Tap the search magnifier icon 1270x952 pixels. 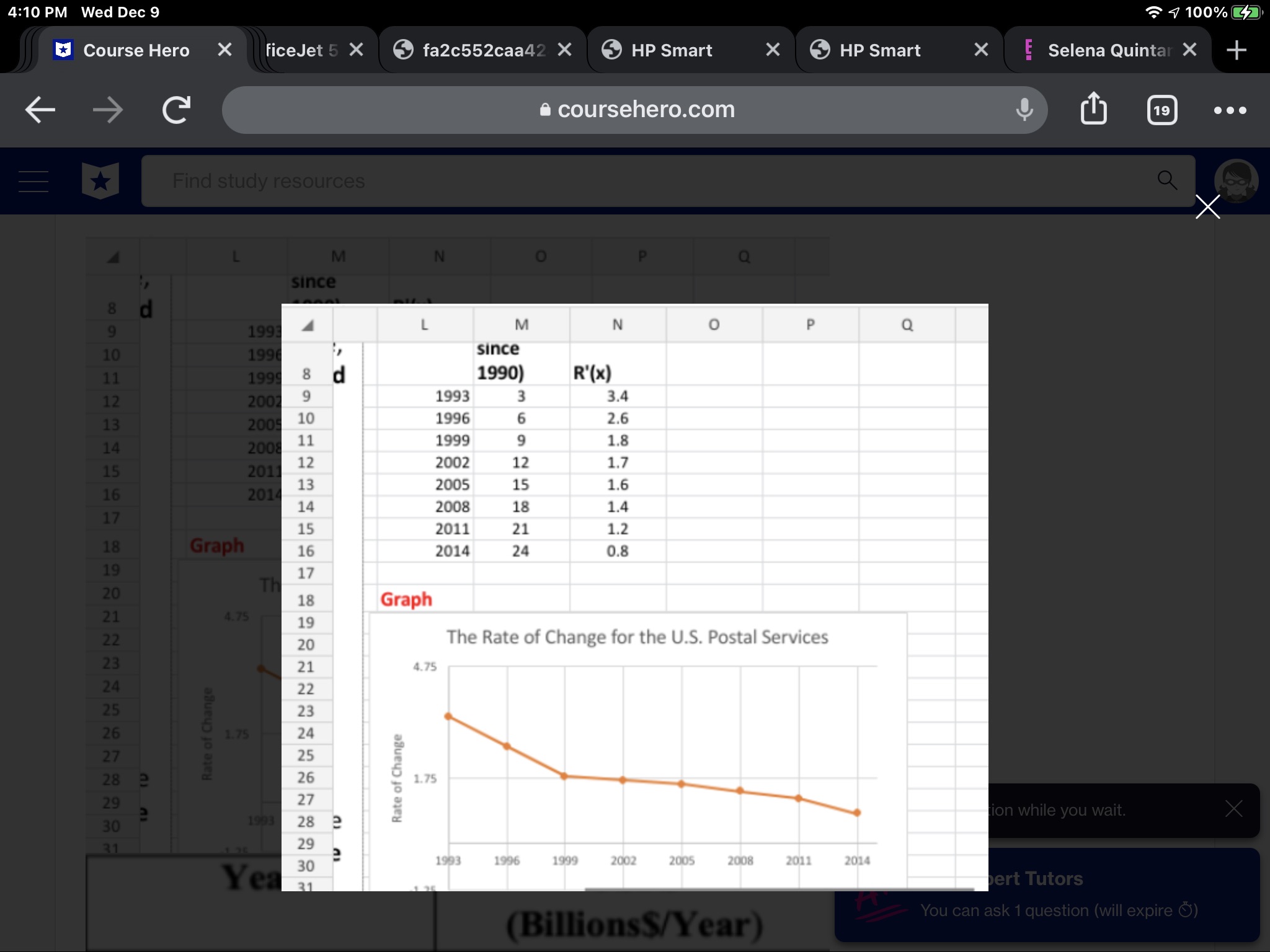1167,180
